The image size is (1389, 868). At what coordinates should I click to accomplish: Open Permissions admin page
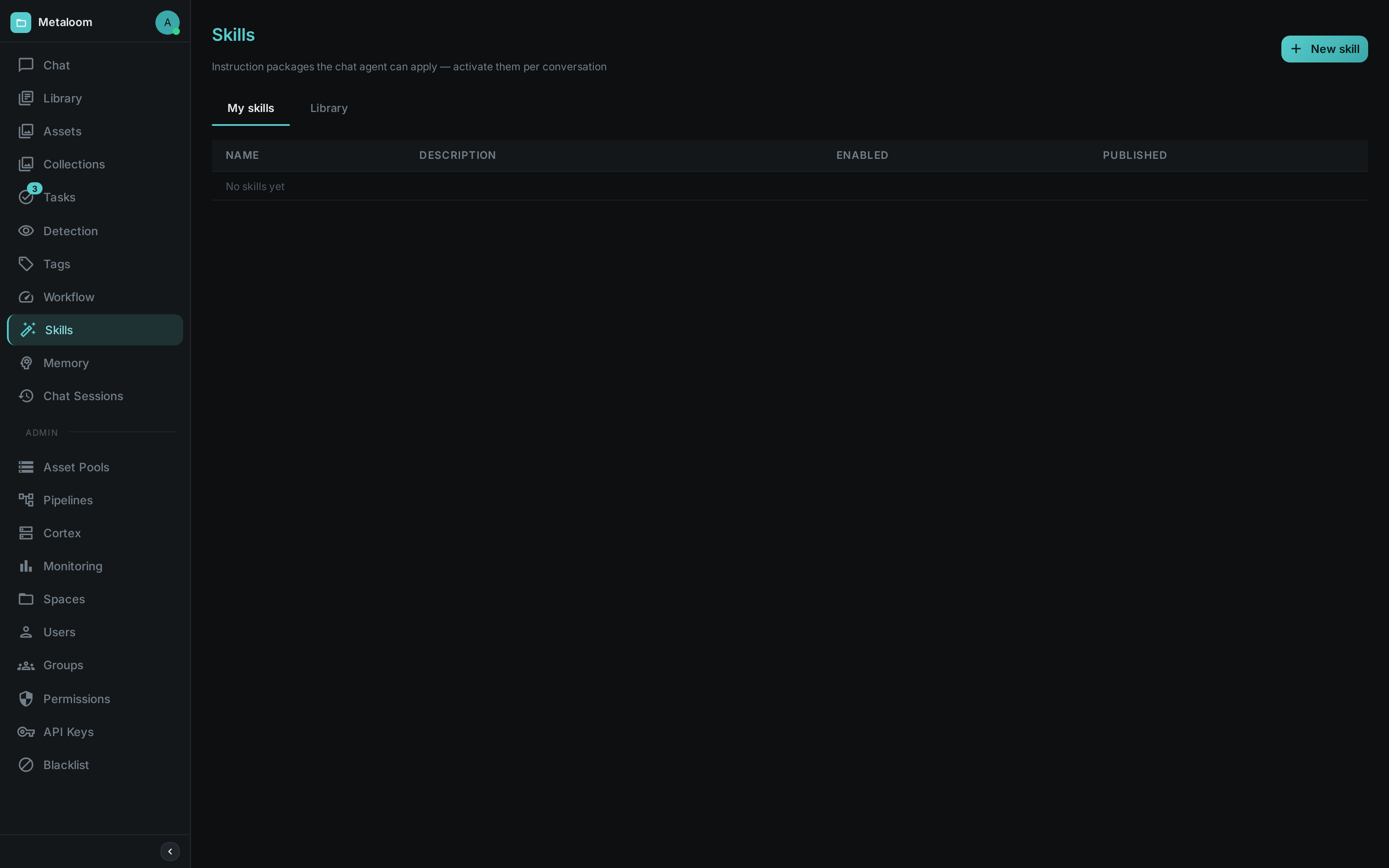coord(95,699)
